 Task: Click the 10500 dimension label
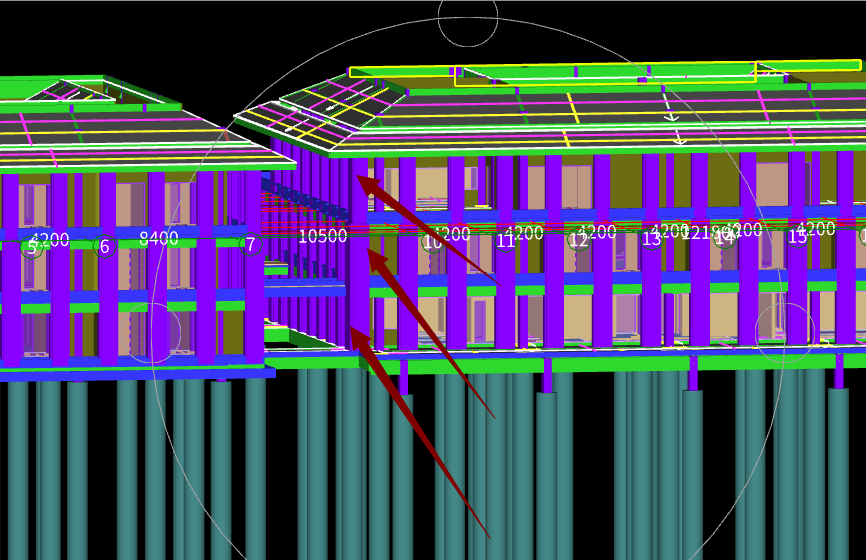pyautogui.click(x=323, y=236)
